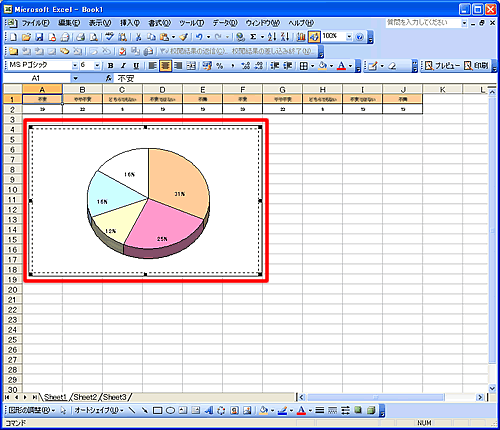
Task: Toggle Bold formatting
Action: point(110,66)
